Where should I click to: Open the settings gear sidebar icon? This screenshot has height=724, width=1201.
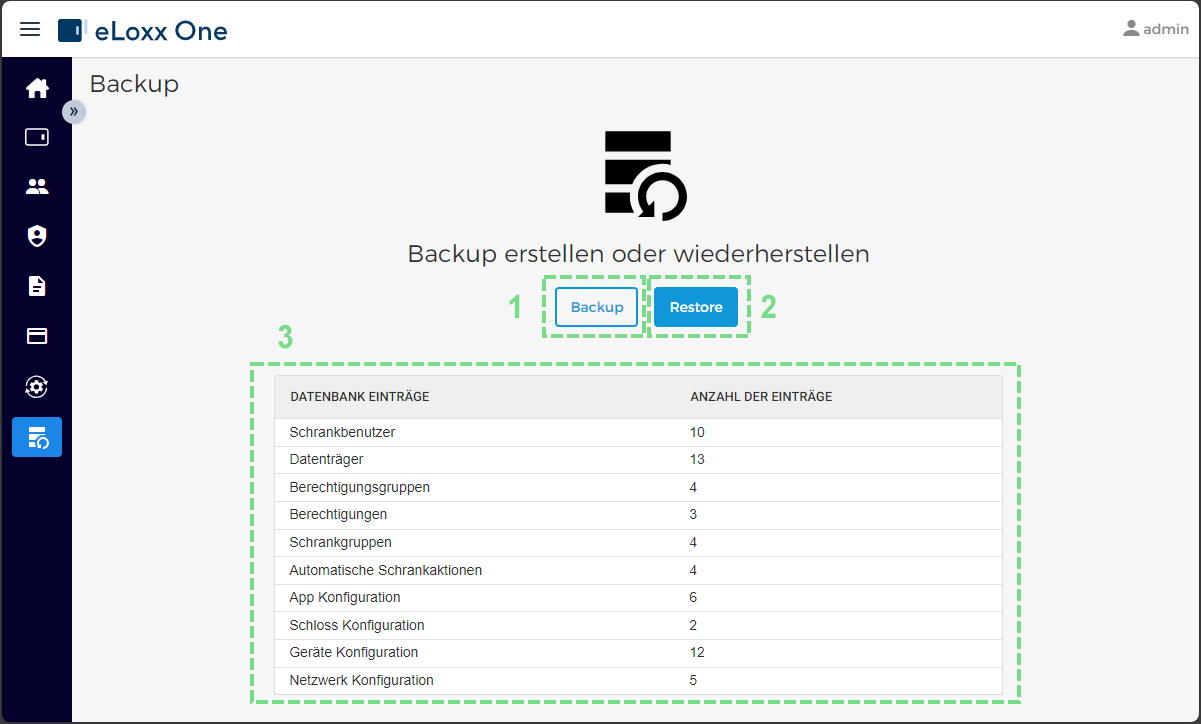coord(37,387)
